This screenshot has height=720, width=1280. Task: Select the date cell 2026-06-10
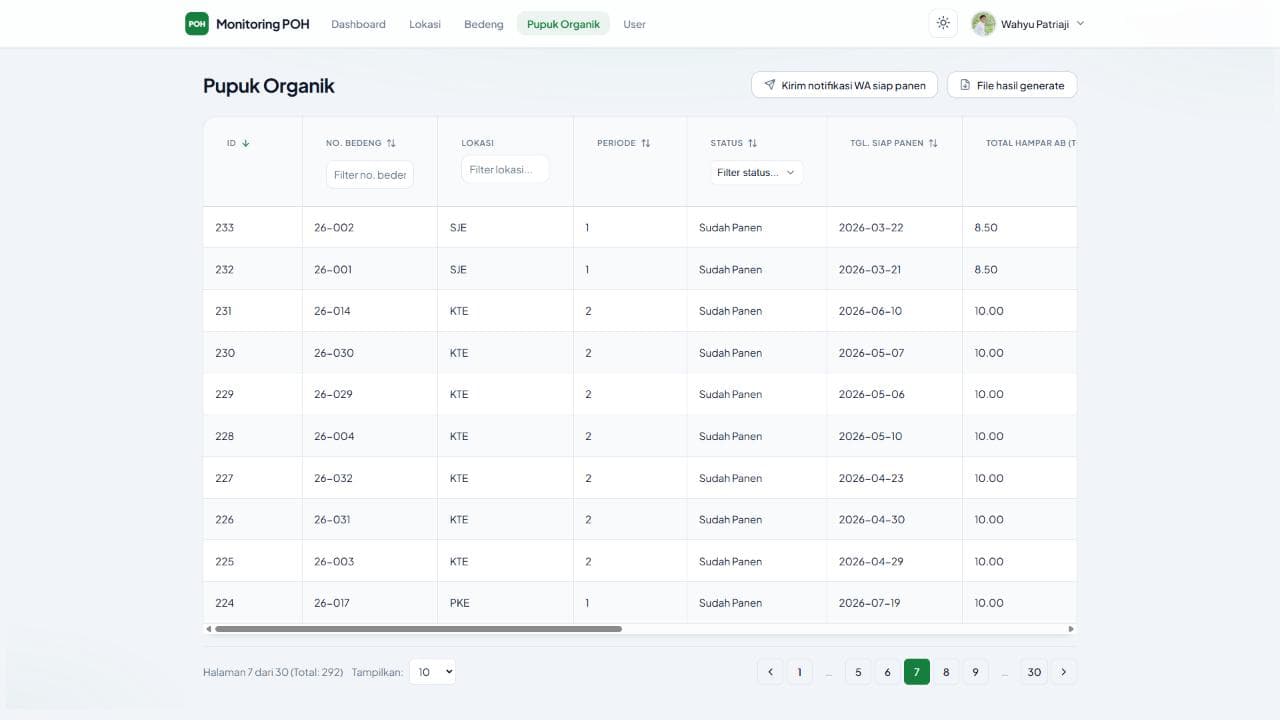870,311
